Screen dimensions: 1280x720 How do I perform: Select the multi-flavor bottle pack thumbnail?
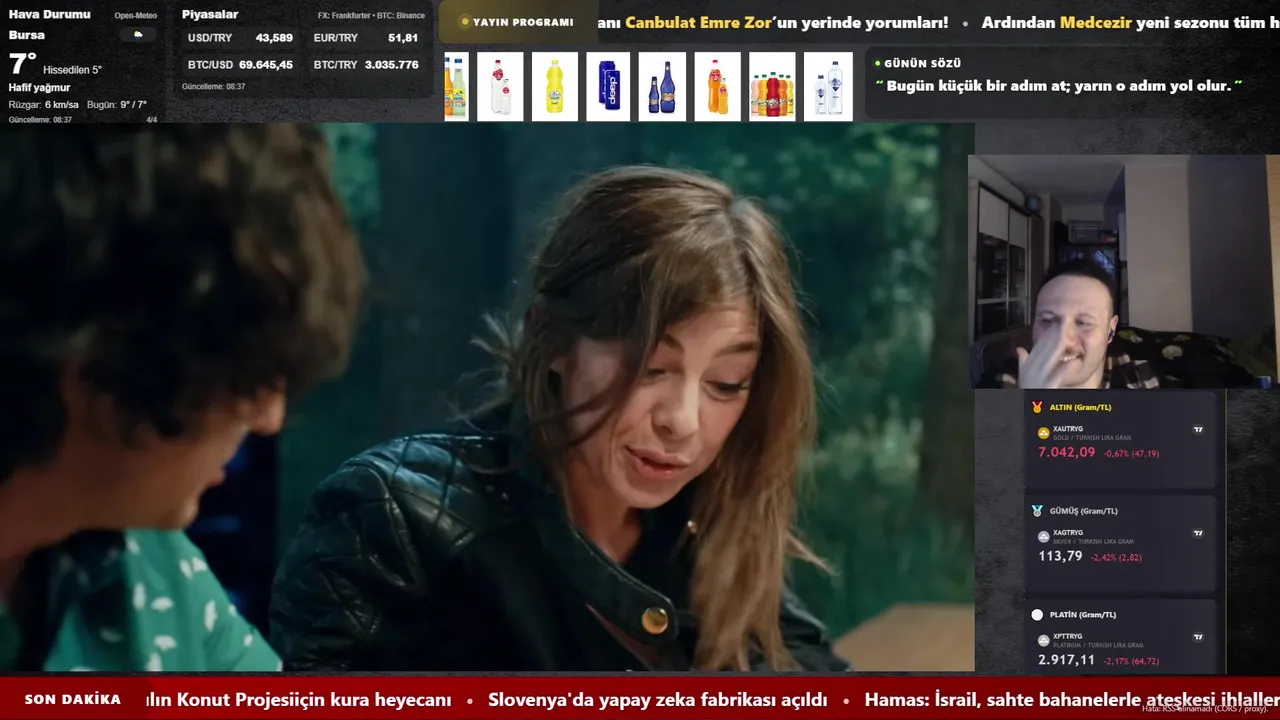pyautogui.click(x=772, y=87)
